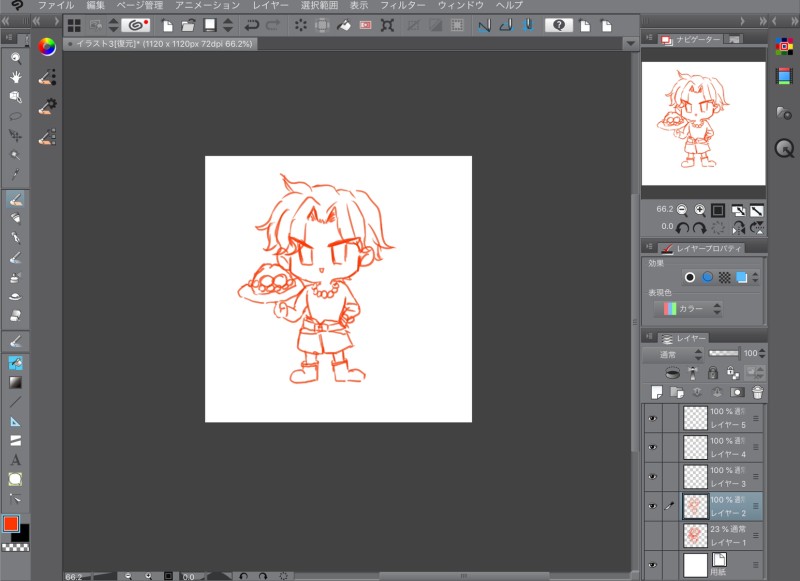Expand layer effect options stepper
This screenshot has height=581, width=800.
[x=755, y=277]
